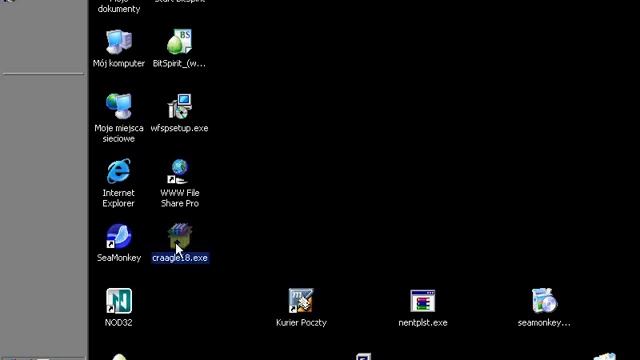This screenshot has height=360, width=640.
Task: Click the nentplst.exe program icon
Action: coord(422,301)
